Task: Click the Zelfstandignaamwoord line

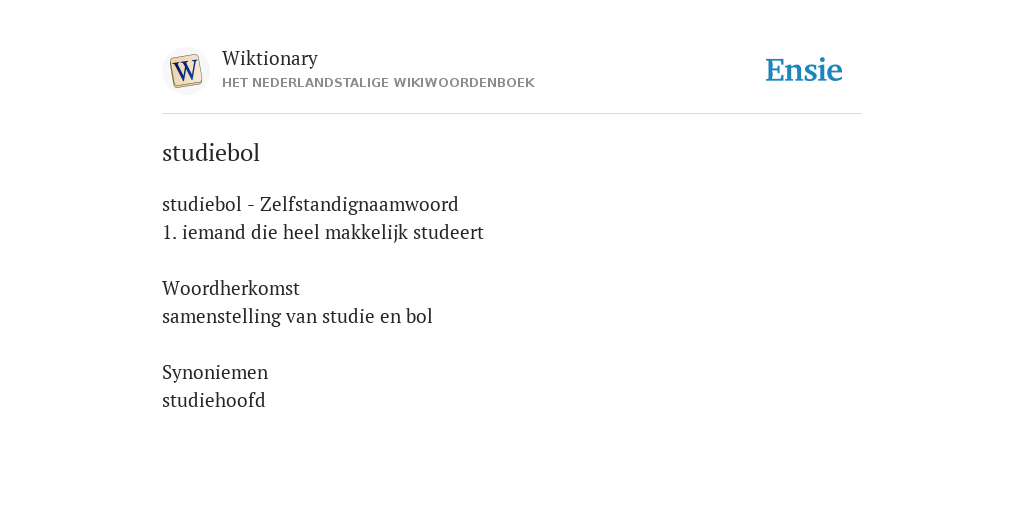Action: coord(310,204)
